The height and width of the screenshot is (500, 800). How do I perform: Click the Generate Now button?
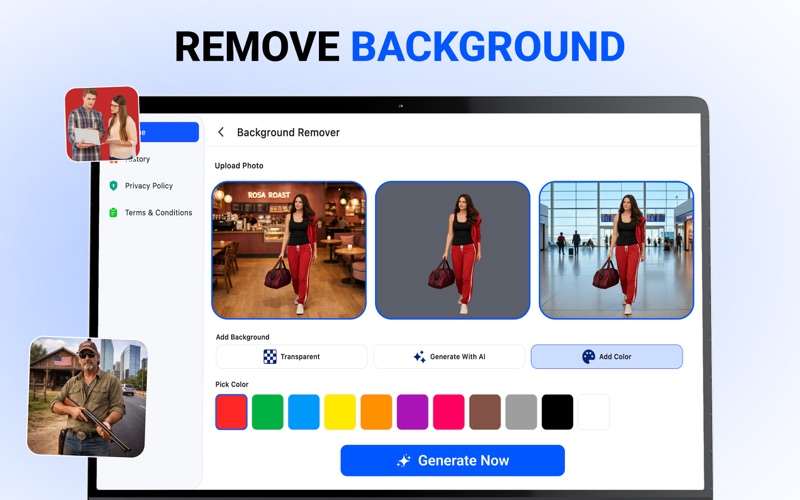click(453, 461)
